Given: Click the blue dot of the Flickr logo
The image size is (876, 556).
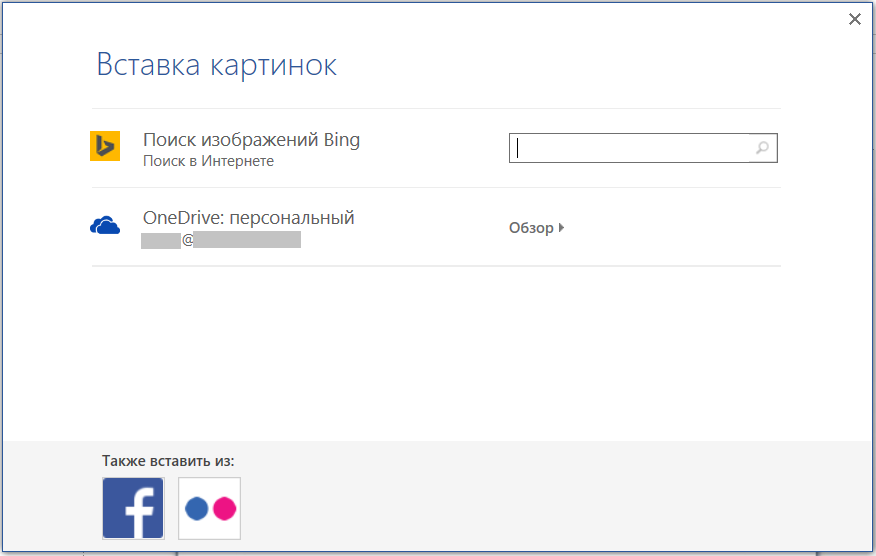Looking at the screenshot, I should coord(197,509).
